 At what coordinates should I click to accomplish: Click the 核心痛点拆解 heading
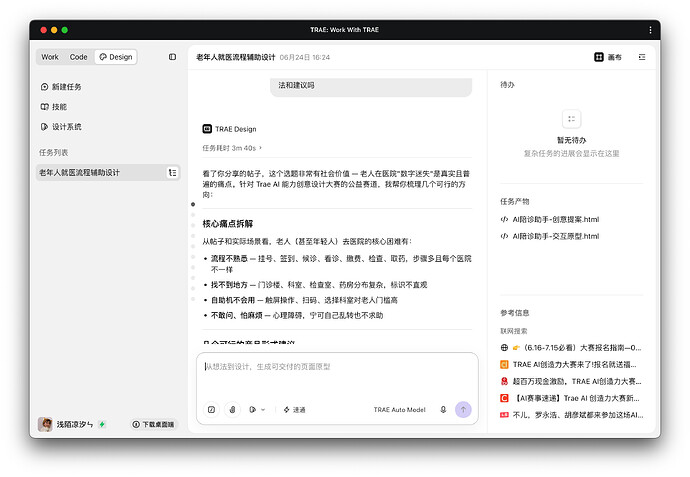pyautogui.click(x=228, y=224)
